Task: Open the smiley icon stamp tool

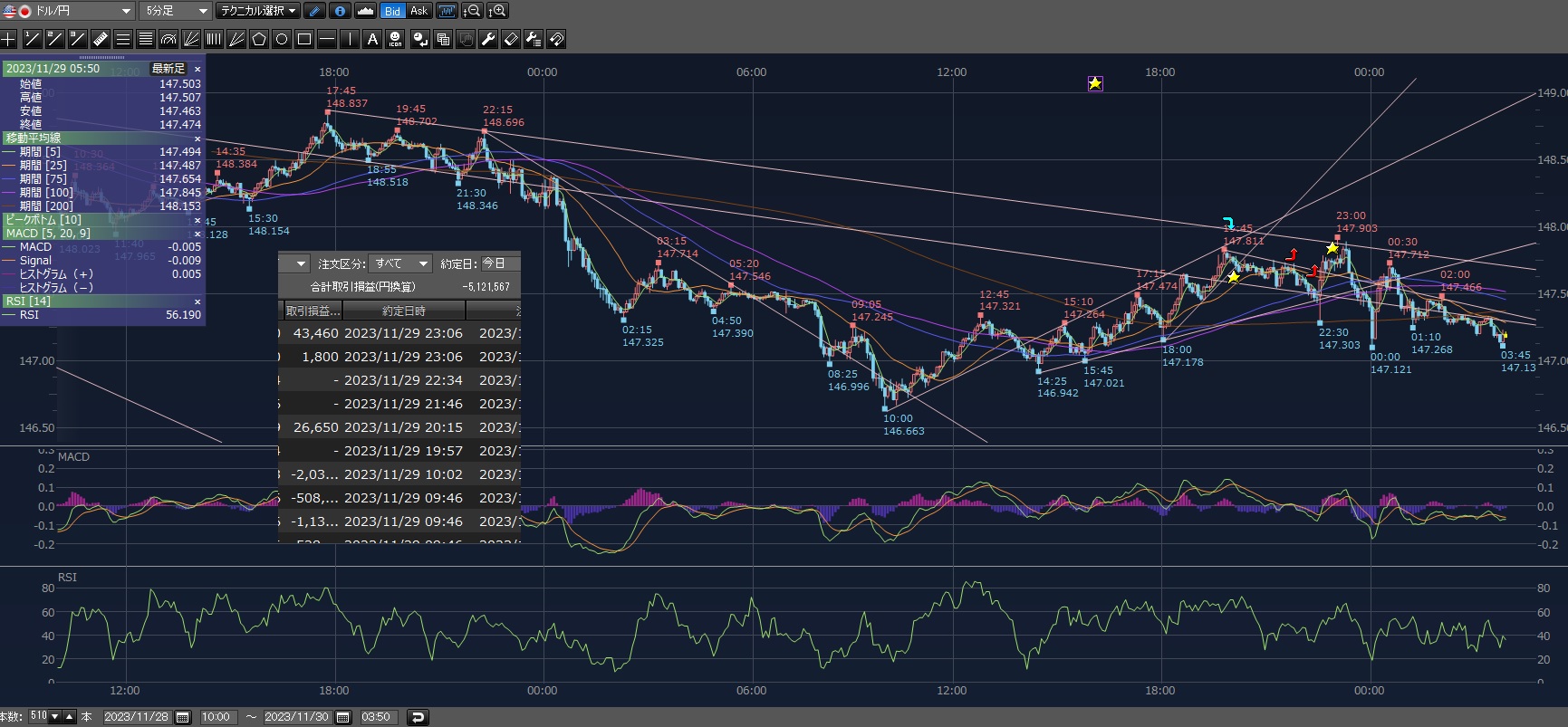Action: pyautogui.click(x=395, y=39)
